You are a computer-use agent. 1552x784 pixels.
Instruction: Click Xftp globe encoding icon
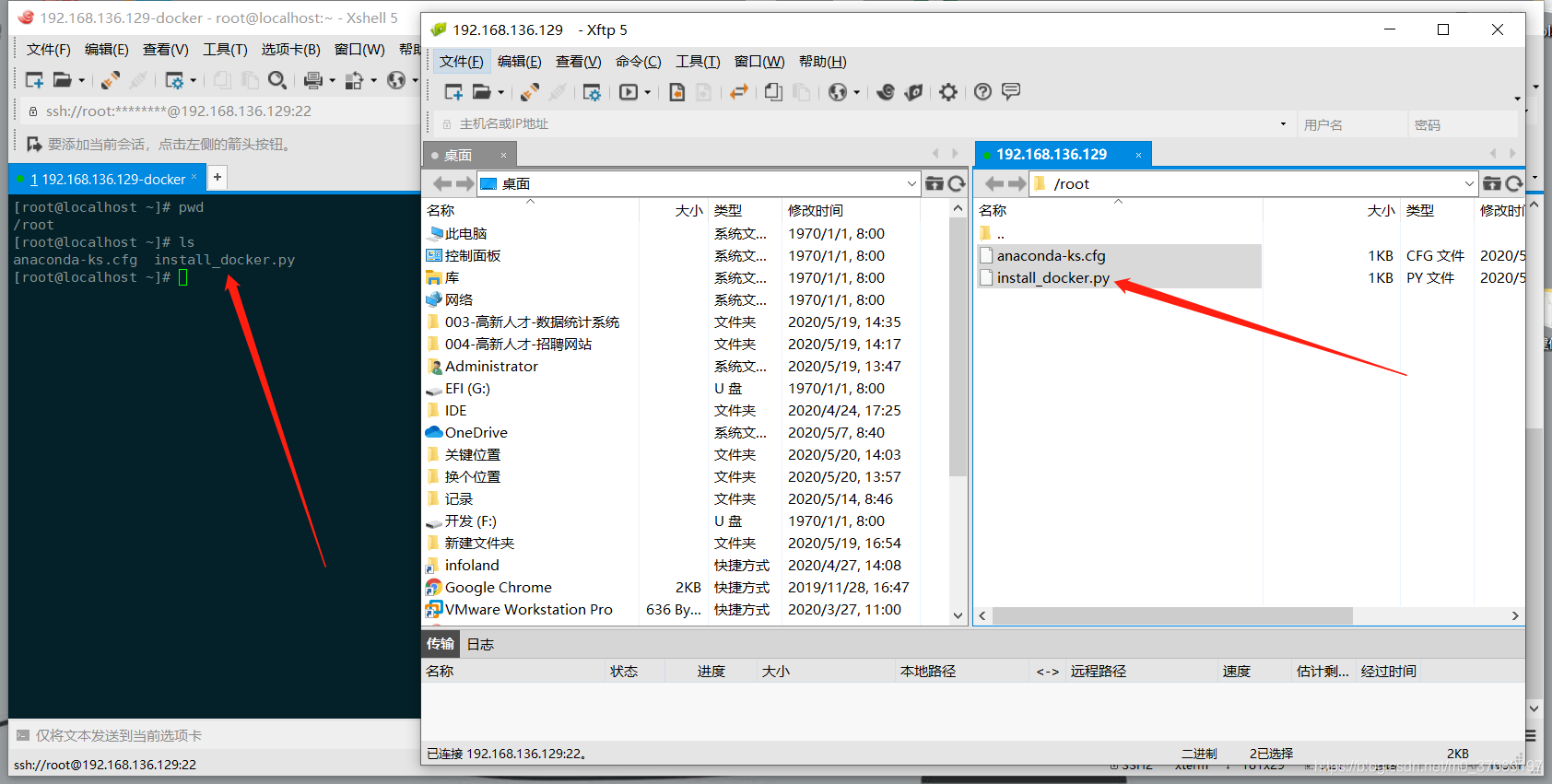coord(838,92)
